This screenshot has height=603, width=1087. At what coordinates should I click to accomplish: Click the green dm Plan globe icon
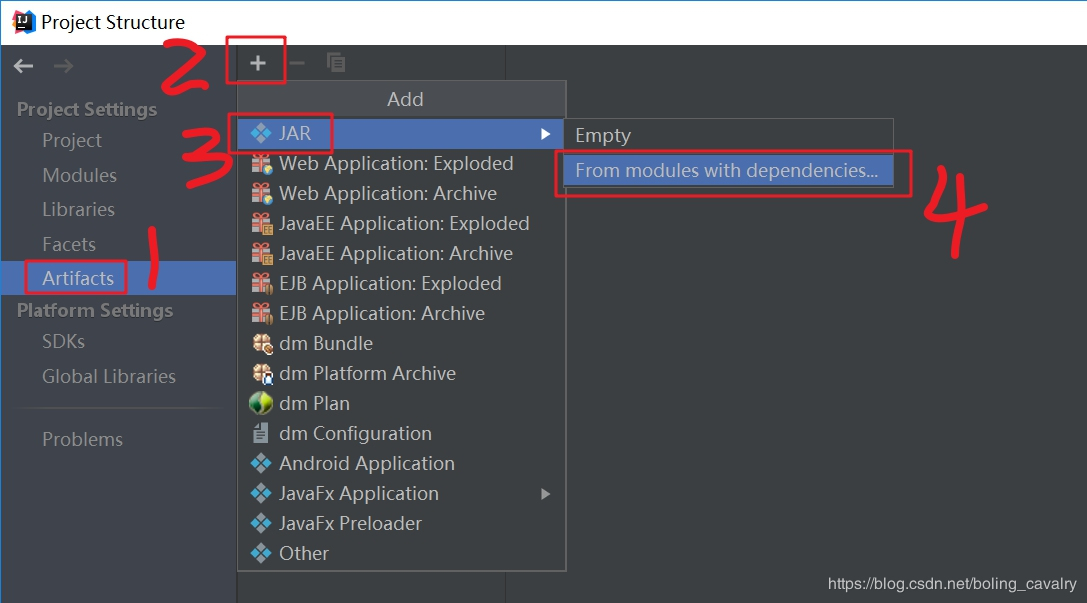(x=261, y=403)
